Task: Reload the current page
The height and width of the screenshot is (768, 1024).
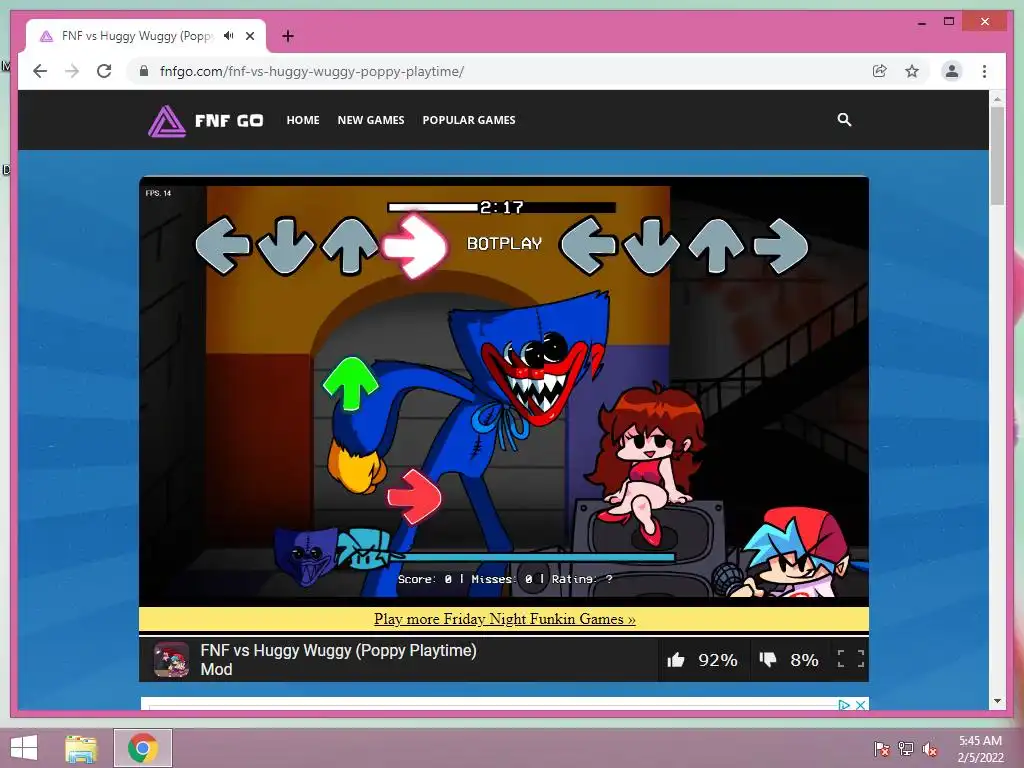Action: (x=104, y=71)
